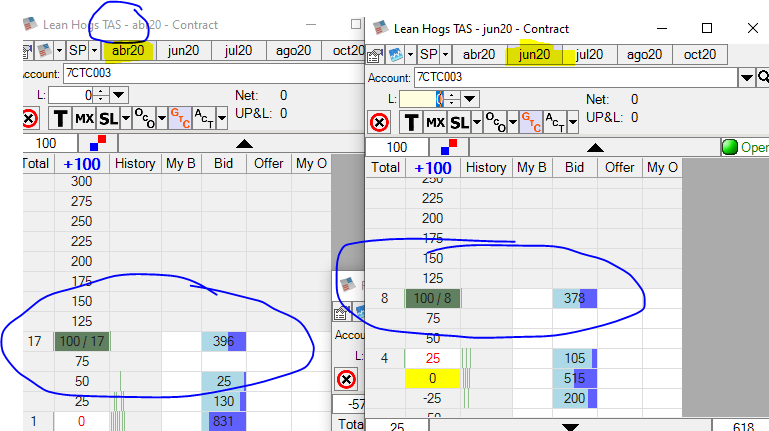Click the 100 / 17 price cell in abr20 window
This screenshot has width=769, height=431.
point(82,341)
